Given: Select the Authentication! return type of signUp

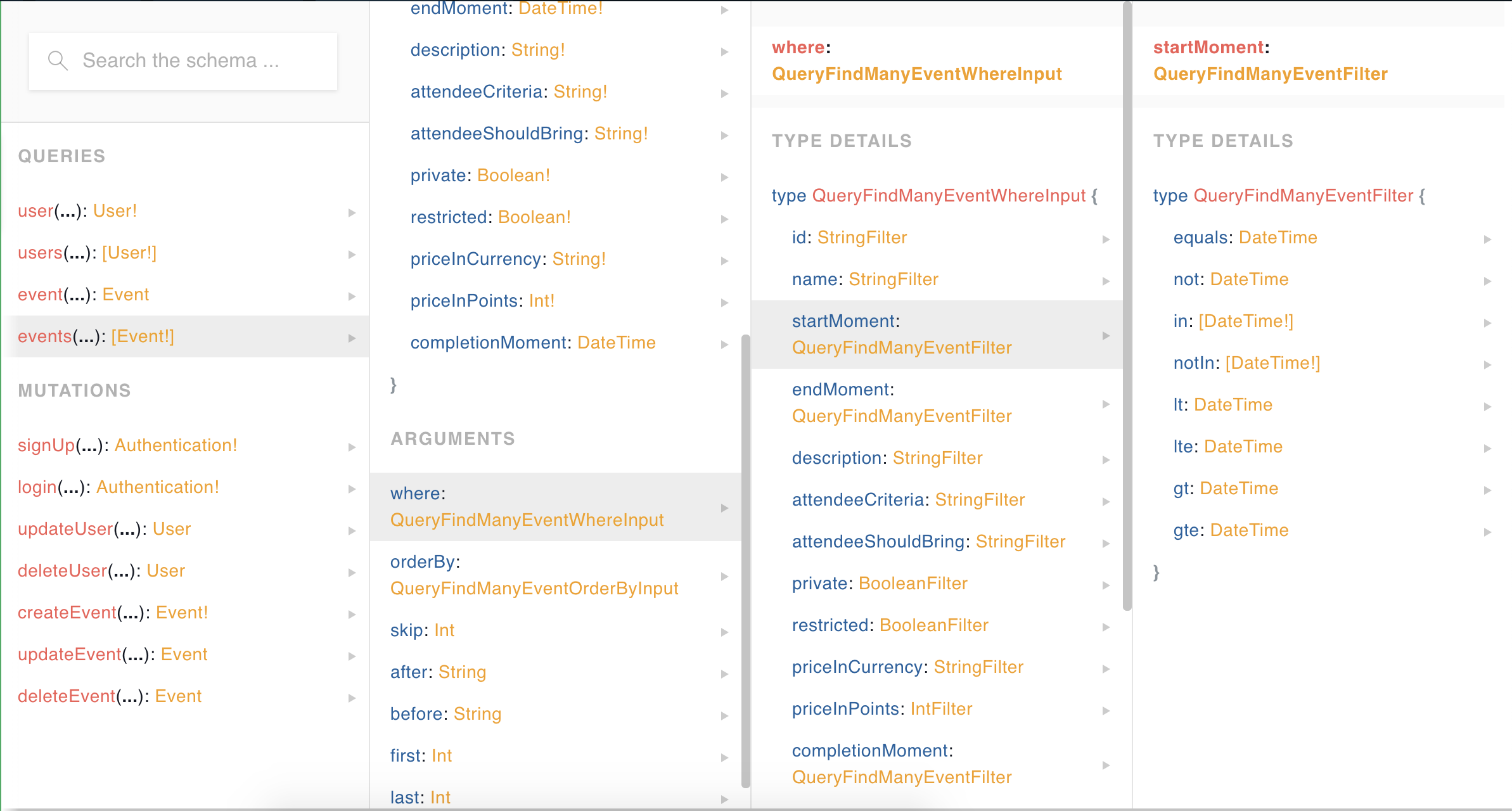Looking at the screenshot, I should pyautogui.click(x=176, y=445).
